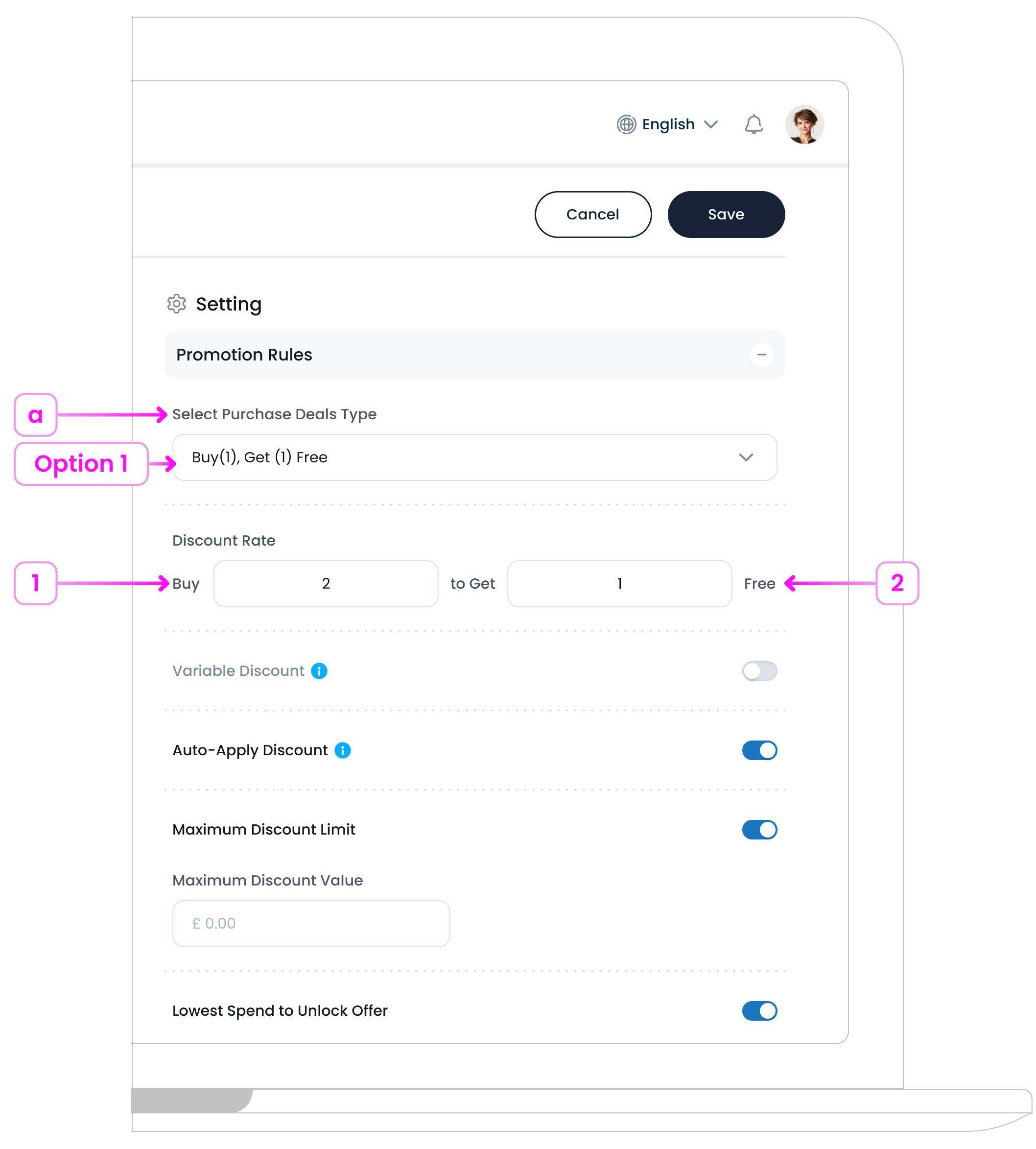Click the Setting gear icon
The image size is (1036, 1149).
point(176,304)
